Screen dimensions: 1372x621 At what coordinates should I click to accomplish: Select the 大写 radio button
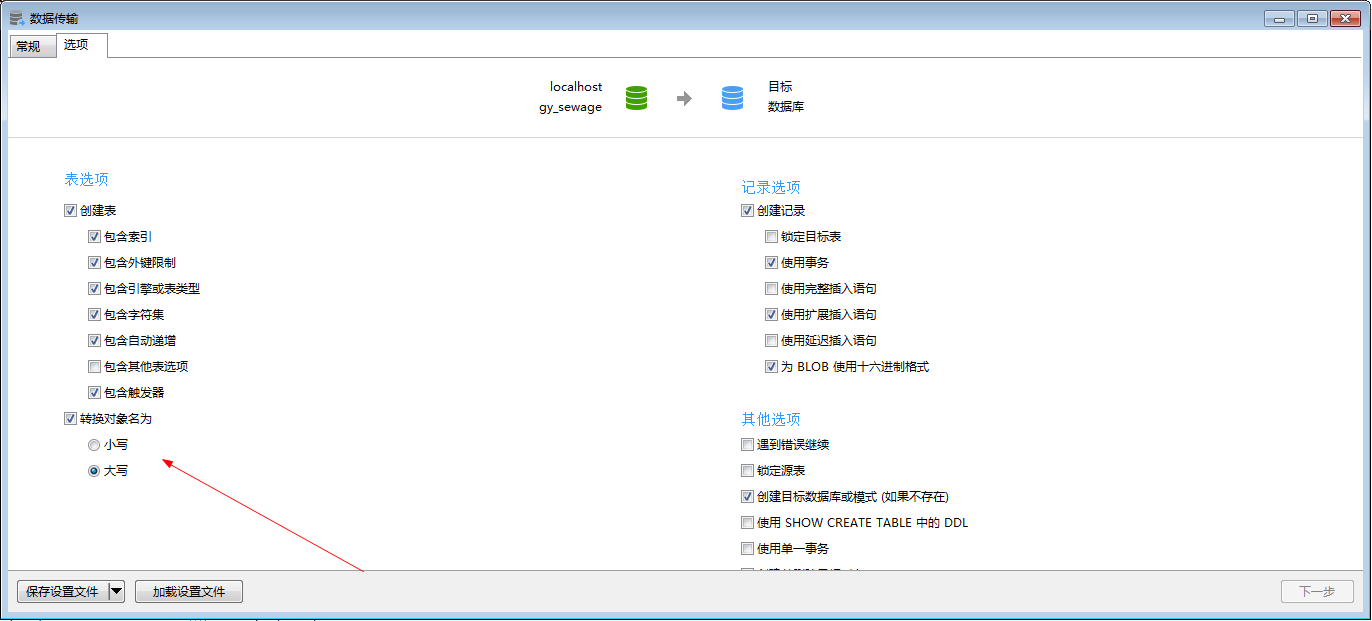coord(94,470)
